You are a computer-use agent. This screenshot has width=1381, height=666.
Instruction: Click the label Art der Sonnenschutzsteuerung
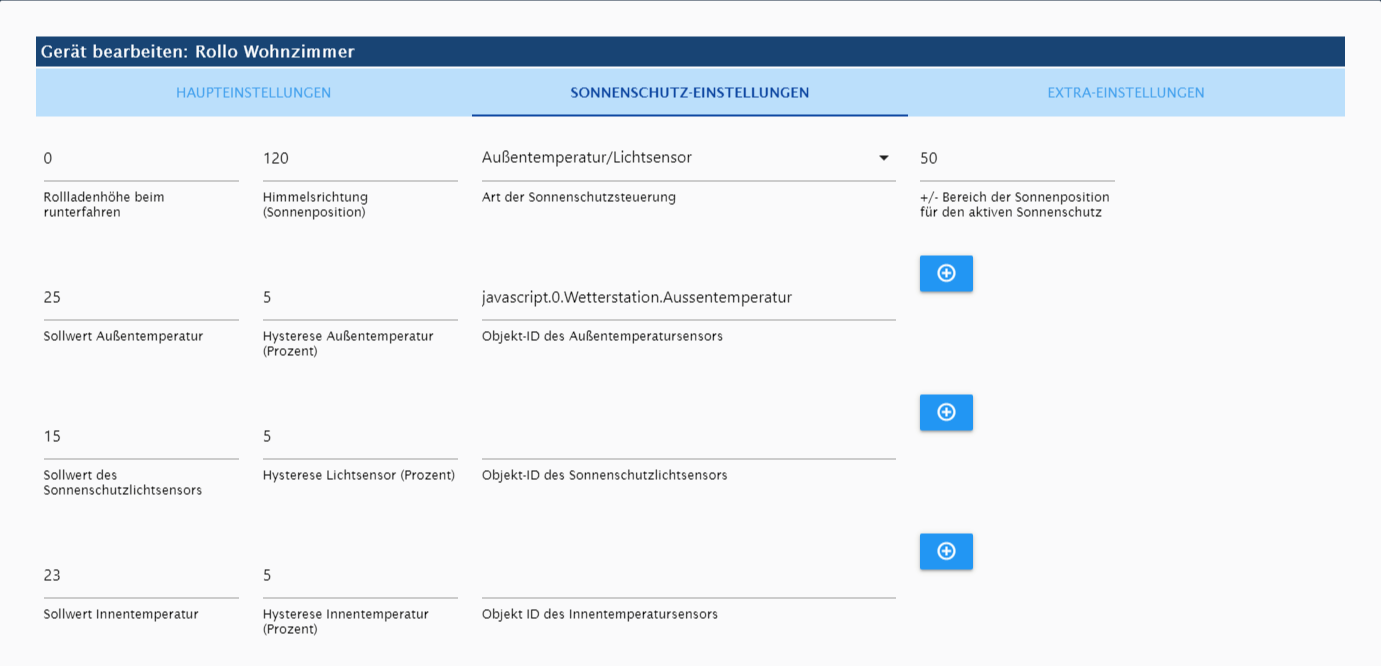click(x=579, y=197)
